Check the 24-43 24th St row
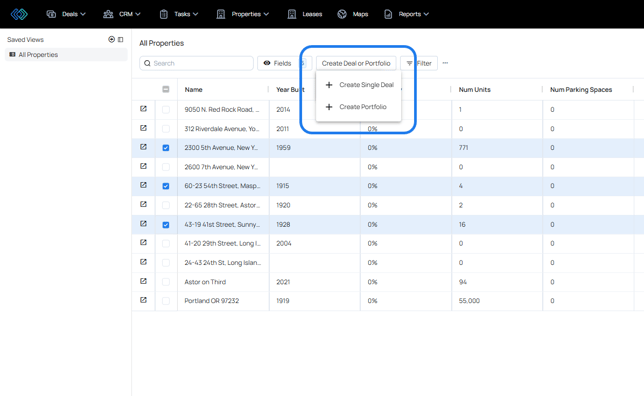 click(x=166, y=263)
